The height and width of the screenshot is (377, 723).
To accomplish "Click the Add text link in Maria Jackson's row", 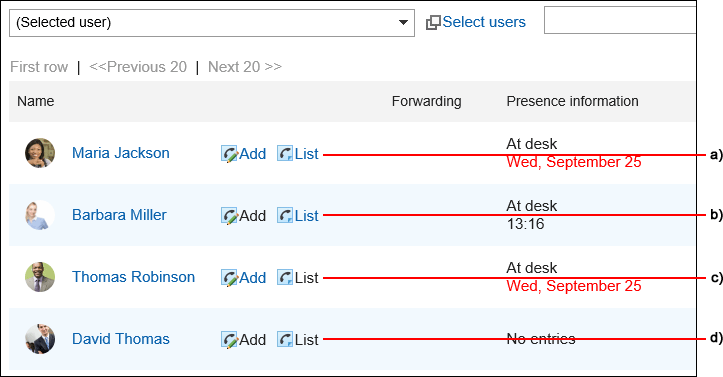I will (x=253, y=153).
